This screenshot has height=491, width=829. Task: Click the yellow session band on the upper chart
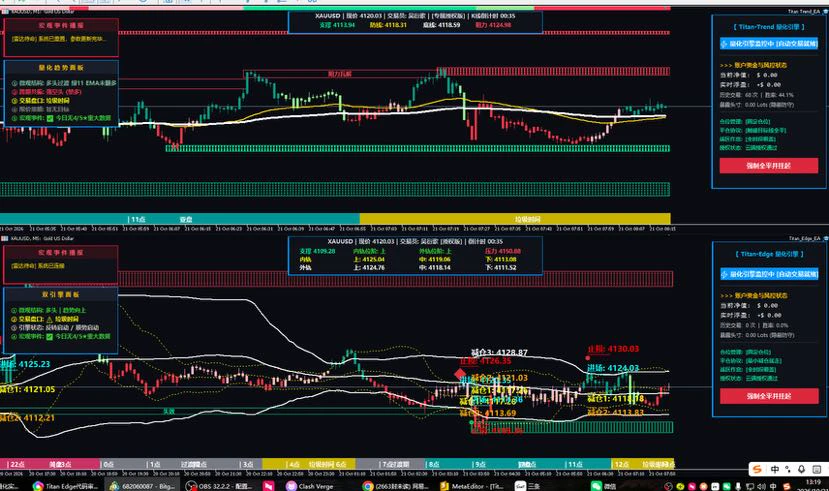515,219
